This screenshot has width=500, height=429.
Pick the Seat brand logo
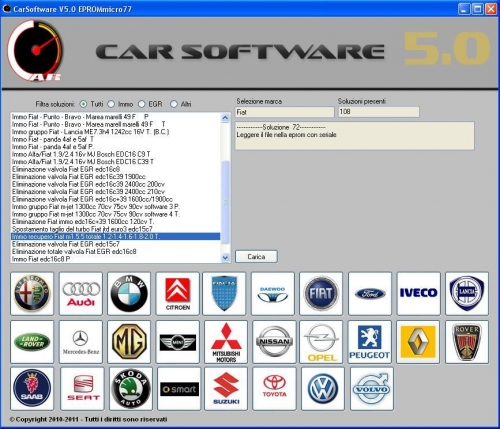click(82, 389)
